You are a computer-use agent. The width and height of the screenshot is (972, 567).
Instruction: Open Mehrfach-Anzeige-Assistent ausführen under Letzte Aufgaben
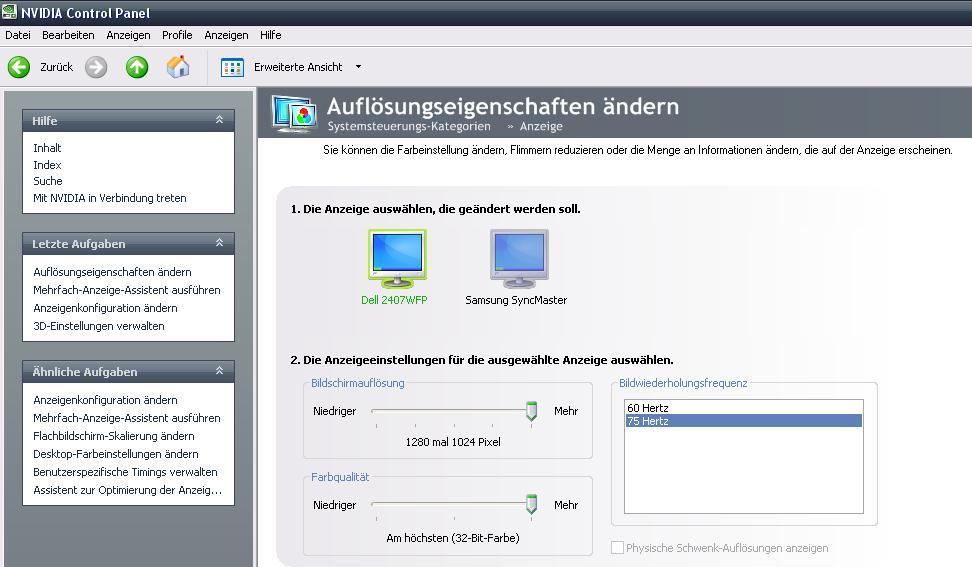coord(126,290)
